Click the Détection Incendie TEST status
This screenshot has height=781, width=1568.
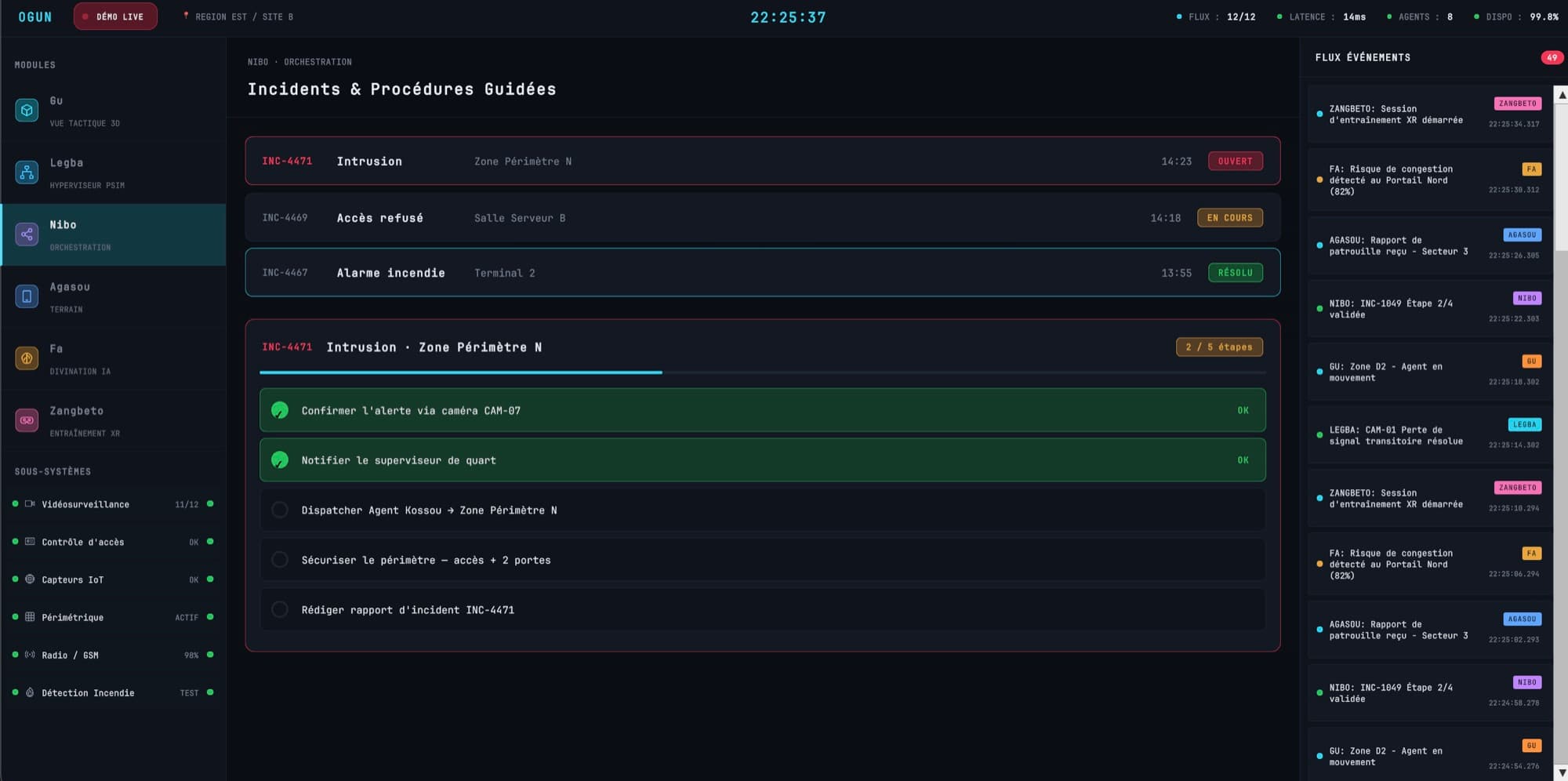(189, 693)
